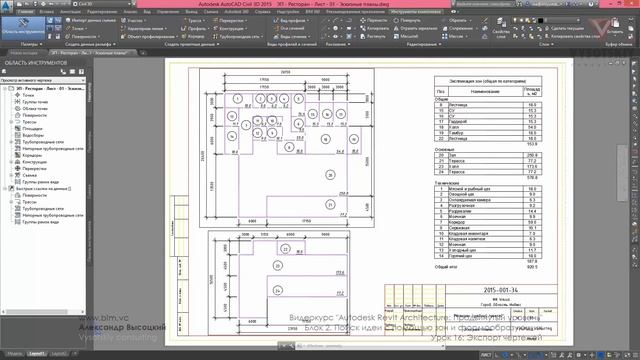Expand the Съемка tree node
Screen dimensions: 640x360
coord(11,175)
